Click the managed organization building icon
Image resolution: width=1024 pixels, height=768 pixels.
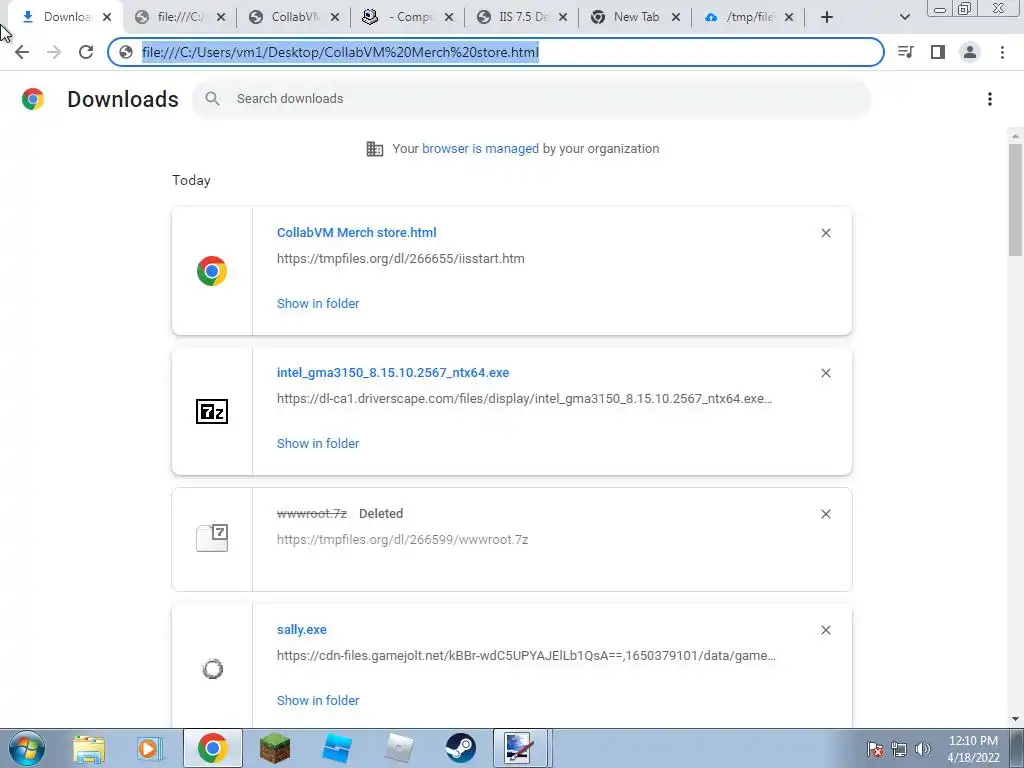(375, 149)
